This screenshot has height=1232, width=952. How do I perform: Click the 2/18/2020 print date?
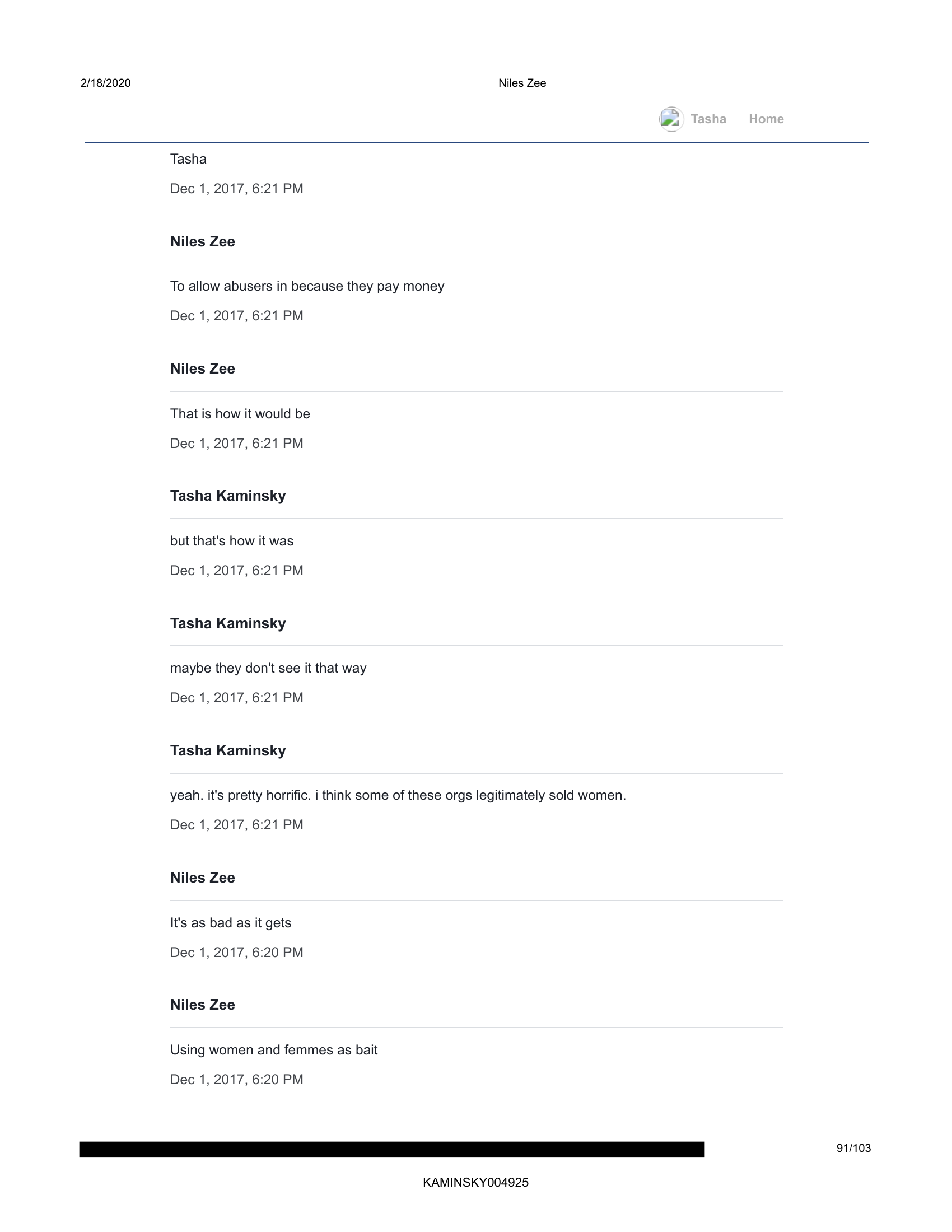coord(105,83)
